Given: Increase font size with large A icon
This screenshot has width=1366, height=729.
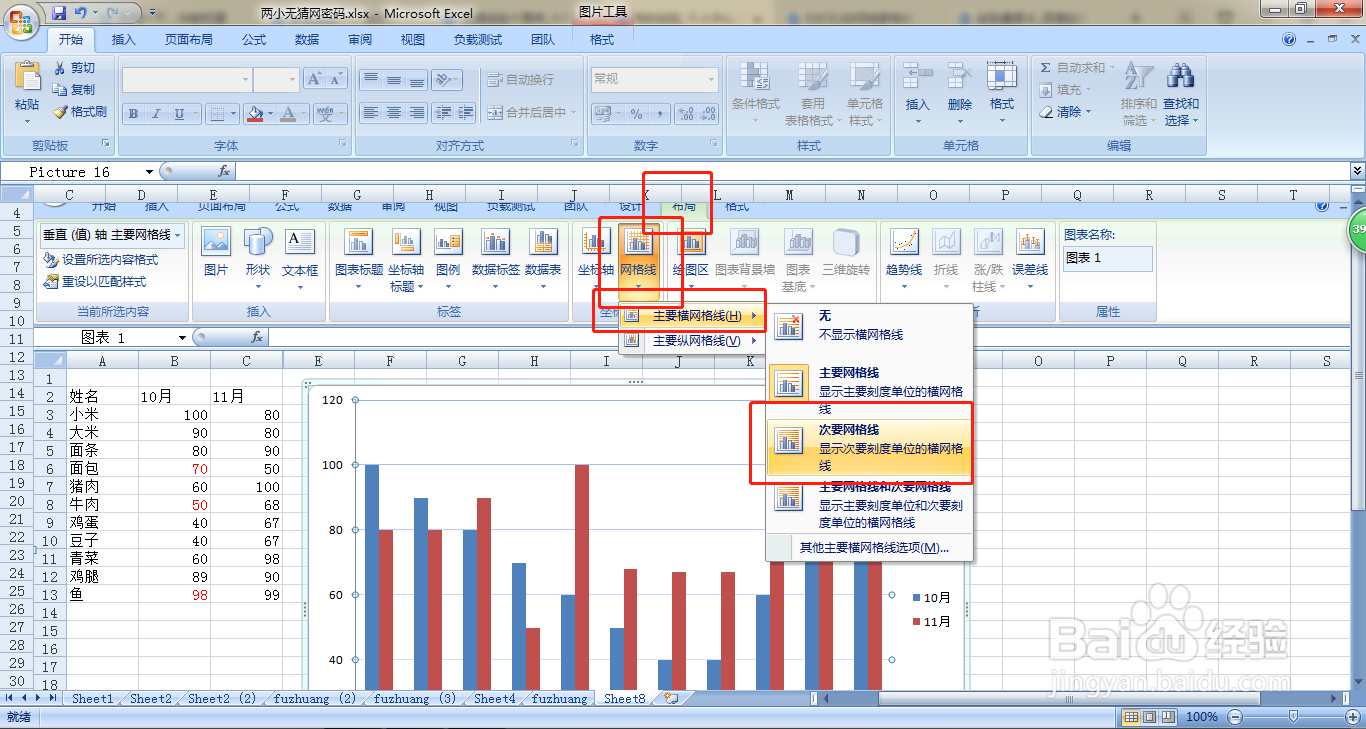Looking at the screenshot, I should pos(314,79).
